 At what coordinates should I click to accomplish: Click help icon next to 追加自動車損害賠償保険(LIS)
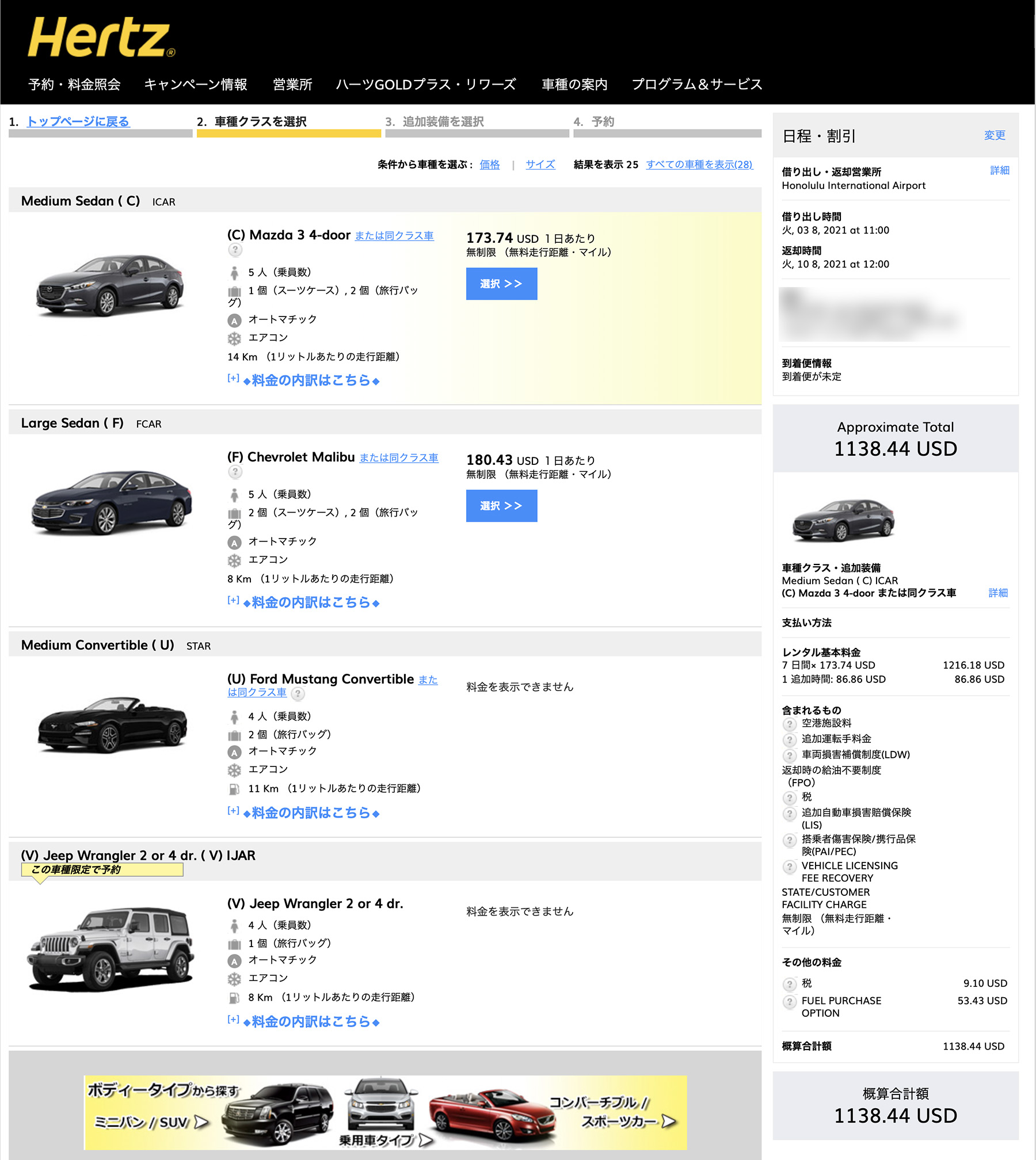point(790,813)
